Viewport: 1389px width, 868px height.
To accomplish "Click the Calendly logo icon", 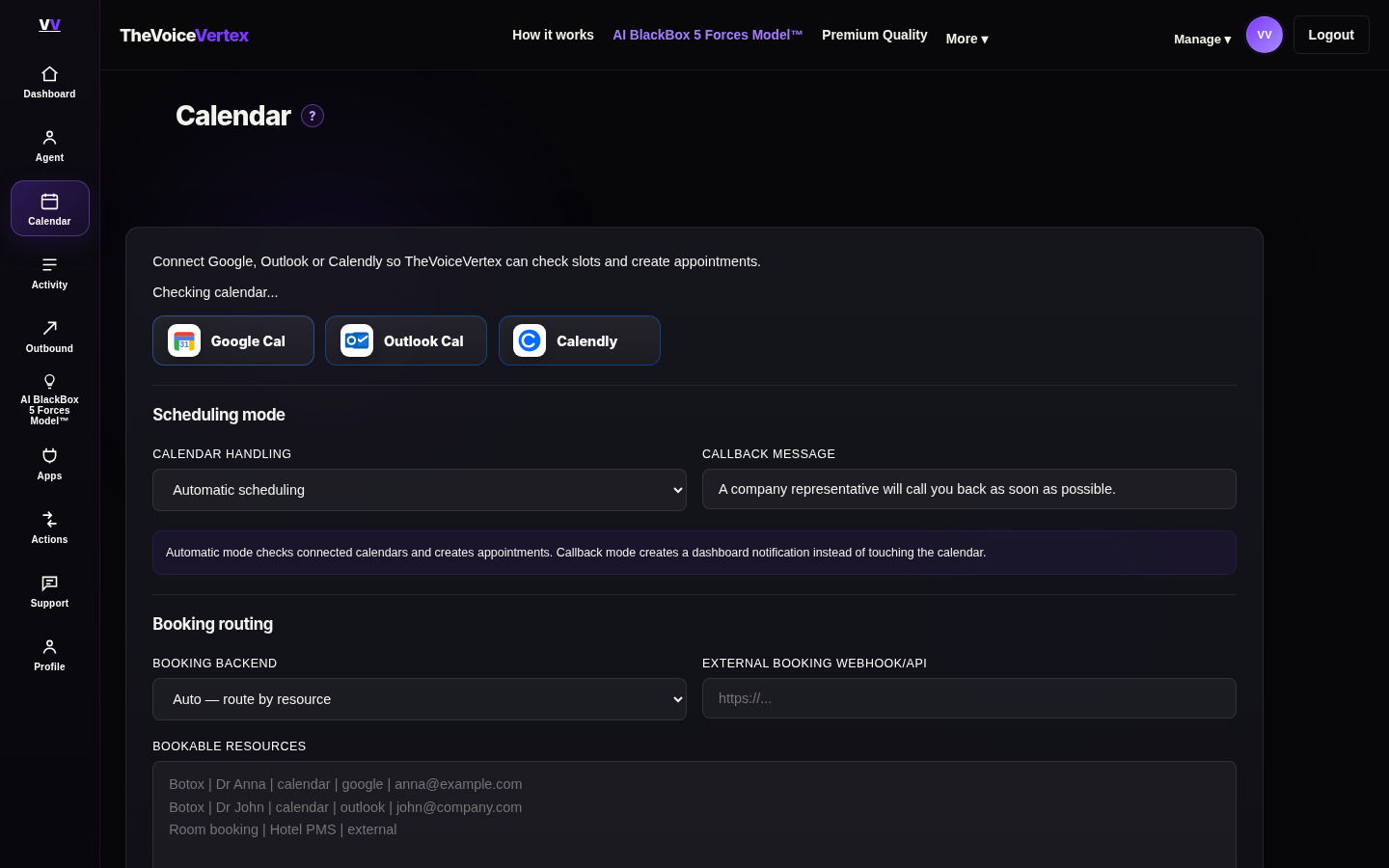I will [530, 340].
